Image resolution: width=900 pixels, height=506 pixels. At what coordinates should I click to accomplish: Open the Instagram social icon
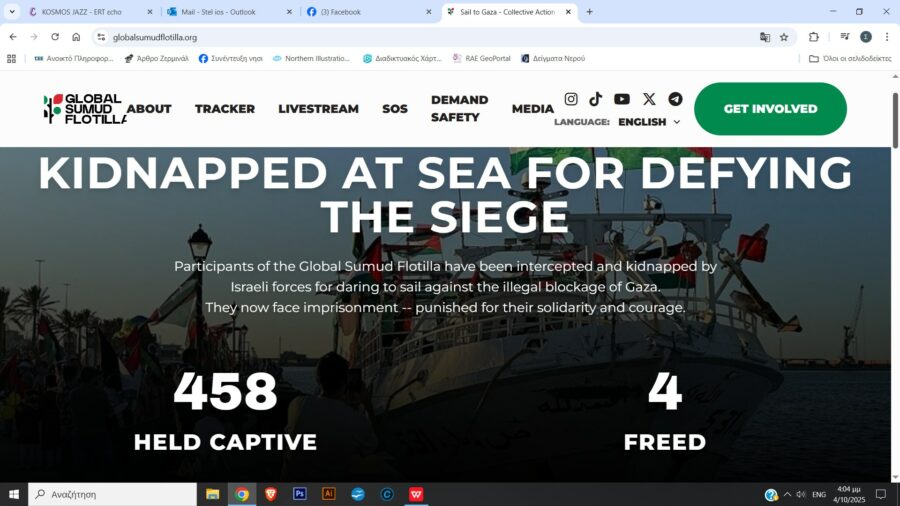point(571,99)
